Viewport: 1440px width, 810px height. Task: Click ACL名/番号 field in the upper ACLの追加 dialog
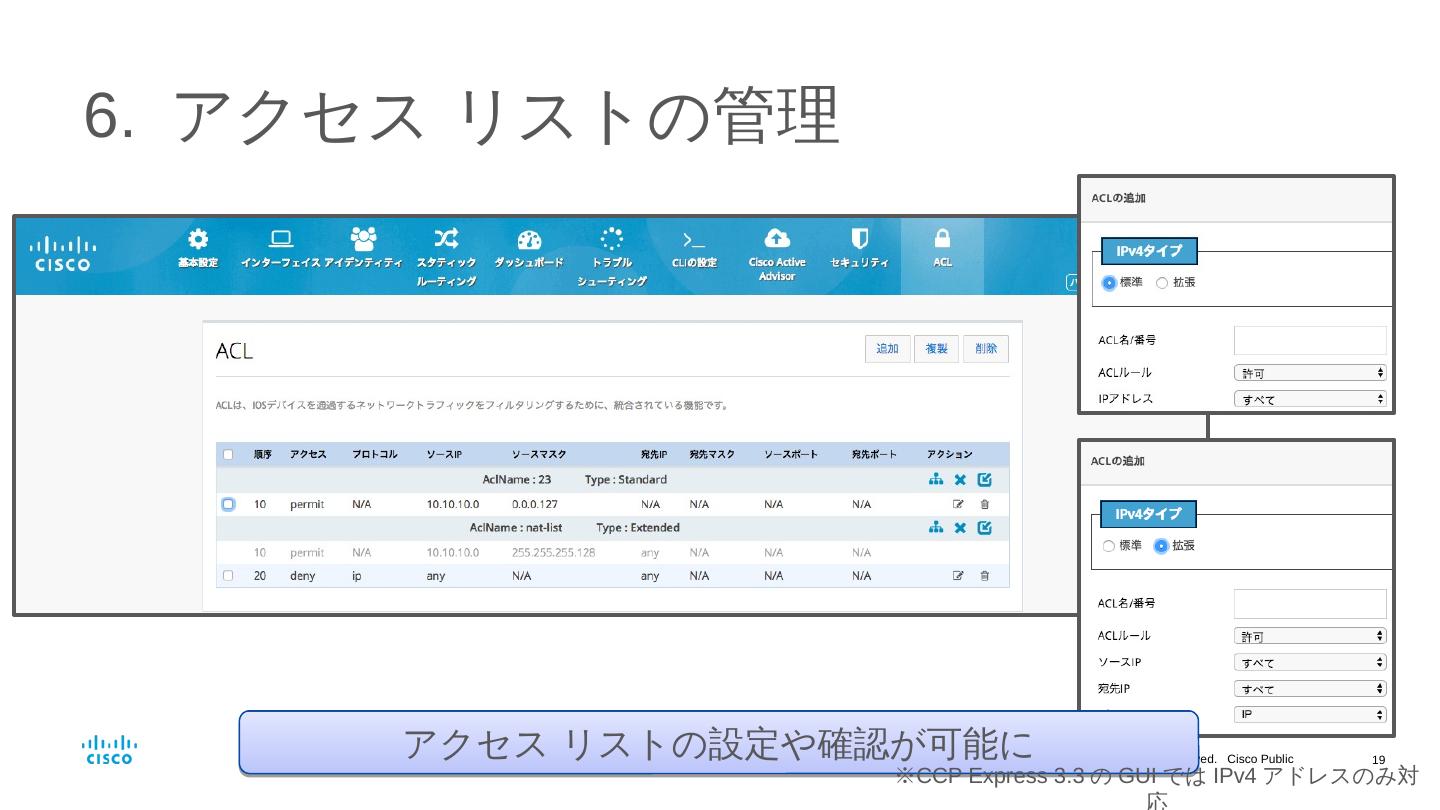(1310, 340)
